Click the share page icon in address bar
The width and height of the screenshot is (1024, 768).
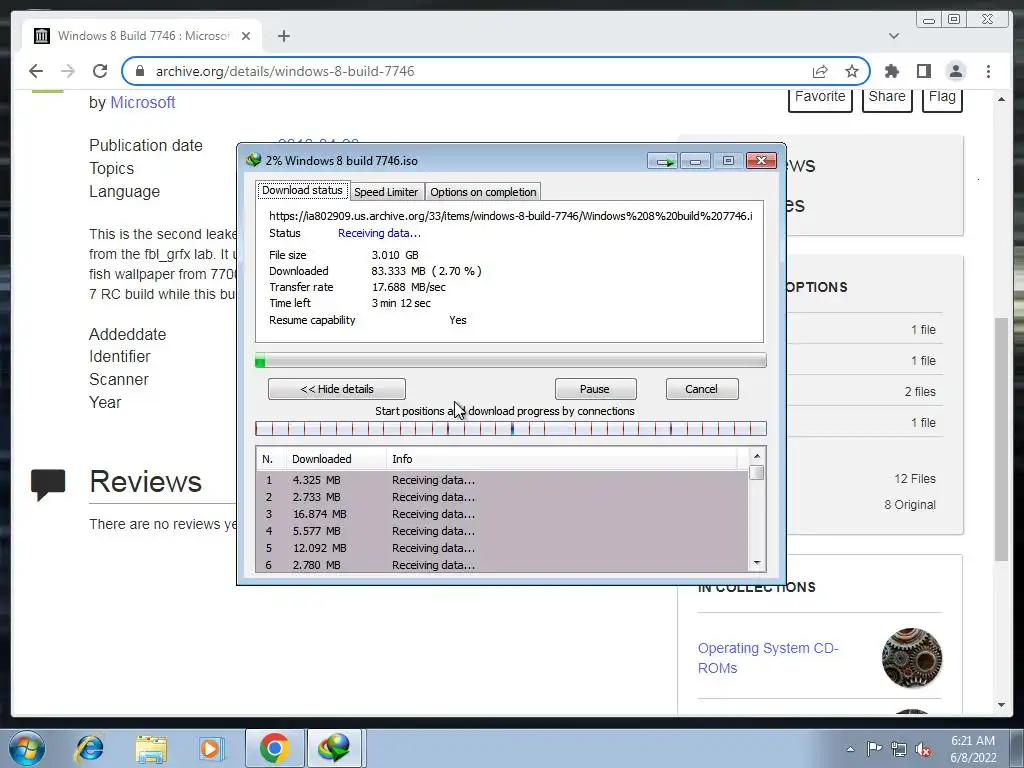820,71
